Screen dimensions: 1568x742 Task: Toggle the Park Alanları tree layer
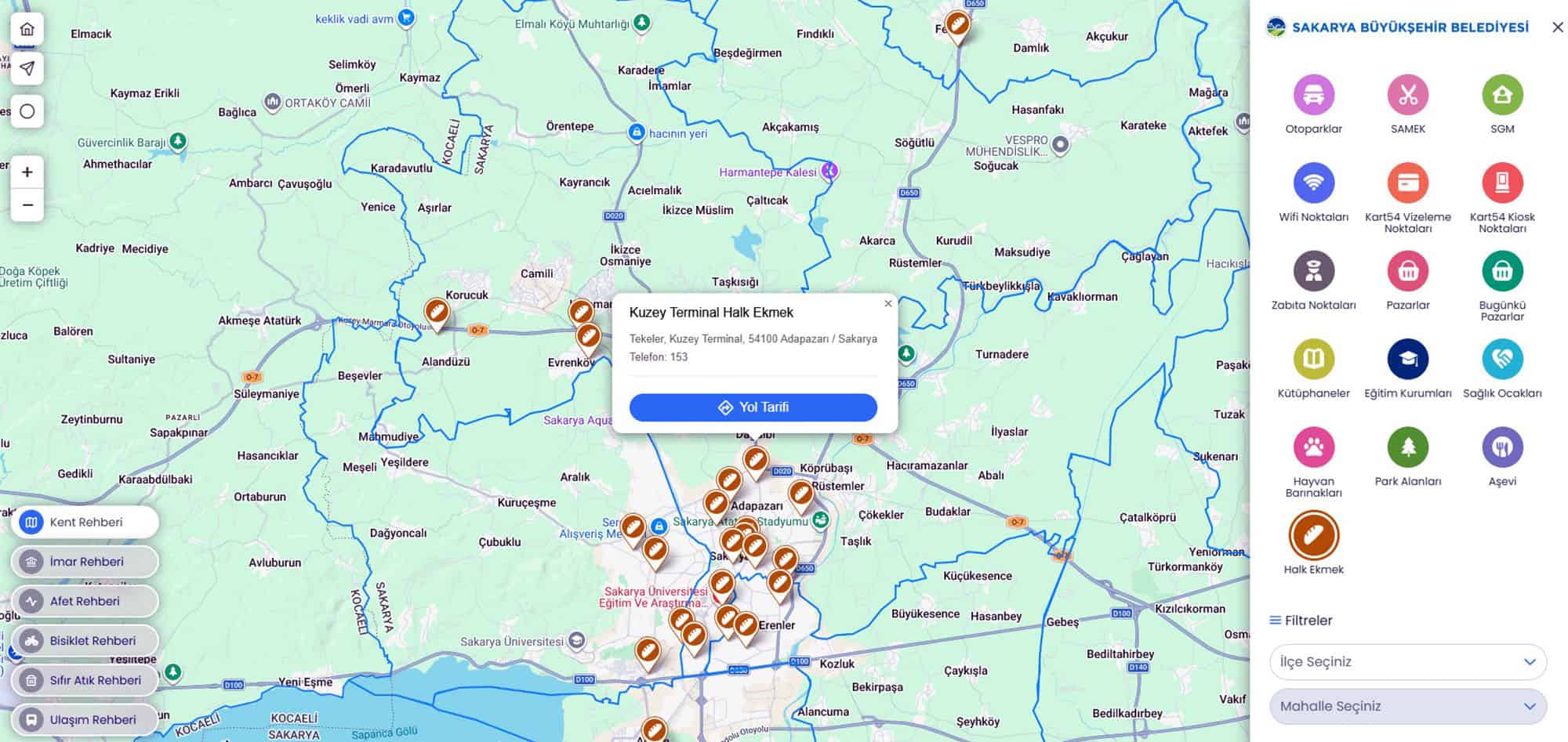[1408, 447]
